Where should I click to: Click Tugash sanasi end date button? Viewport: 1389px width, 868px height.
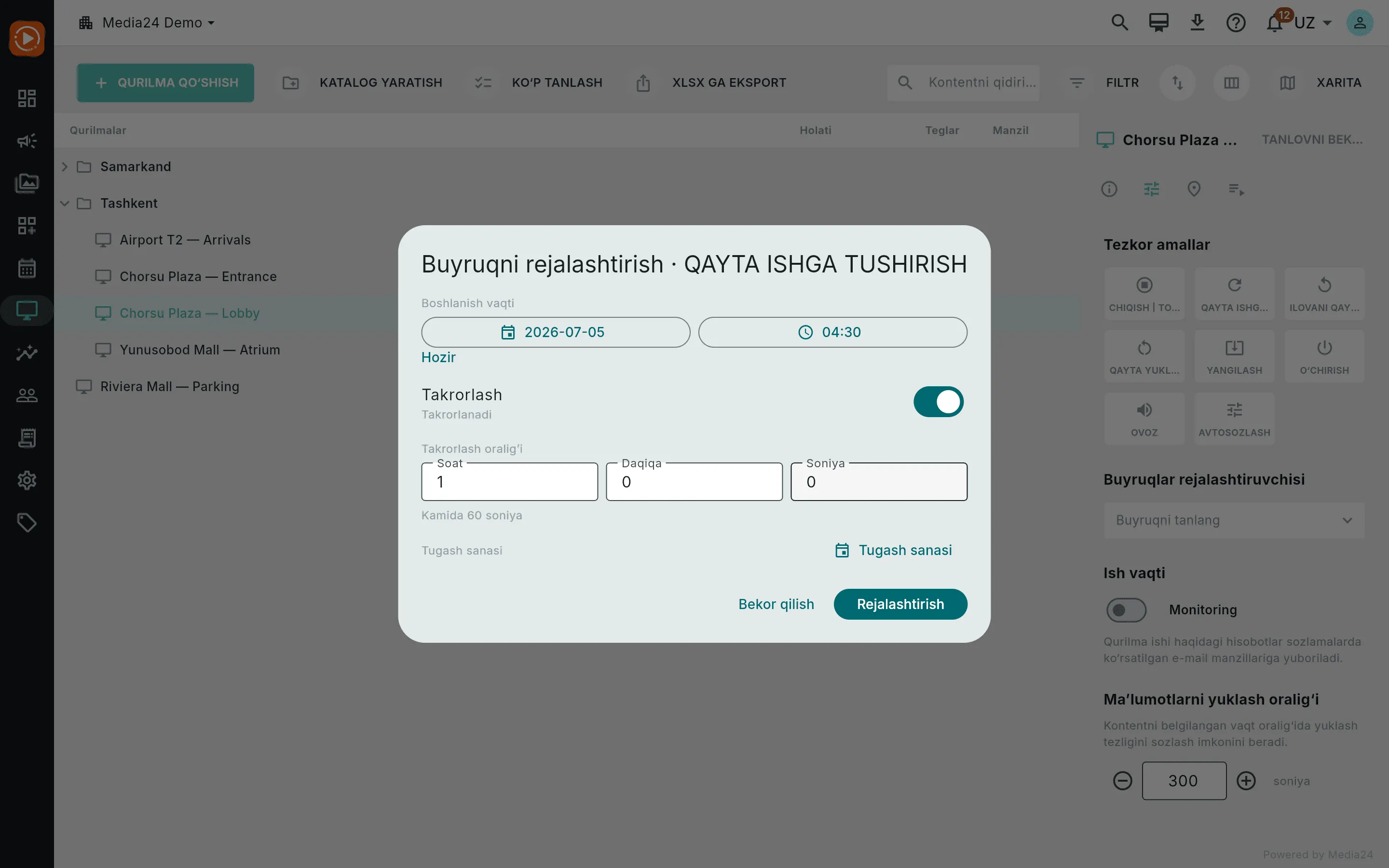(x=893, y=550)
